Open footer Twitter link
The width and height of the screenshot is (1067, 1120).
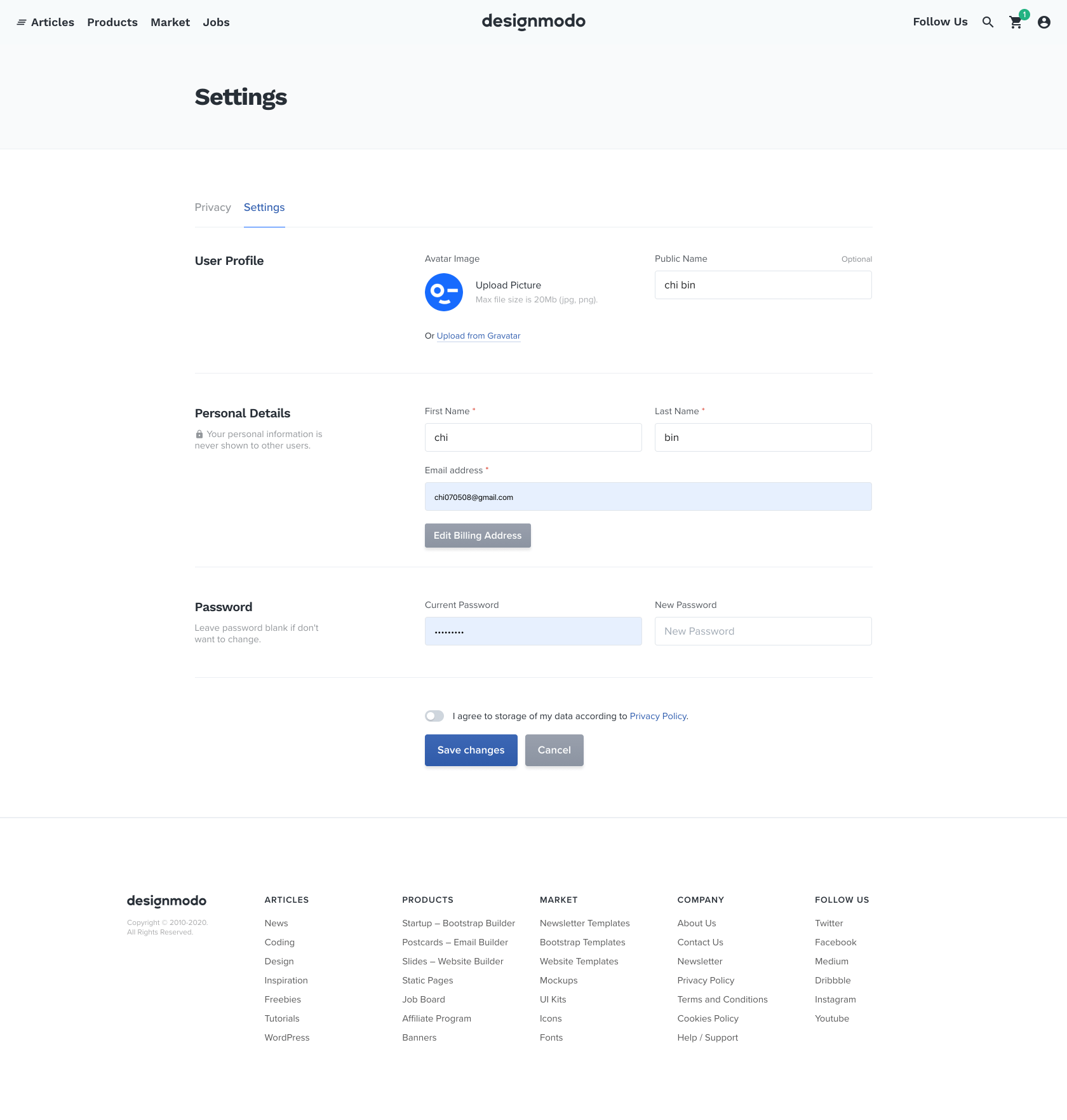point(829,923)
